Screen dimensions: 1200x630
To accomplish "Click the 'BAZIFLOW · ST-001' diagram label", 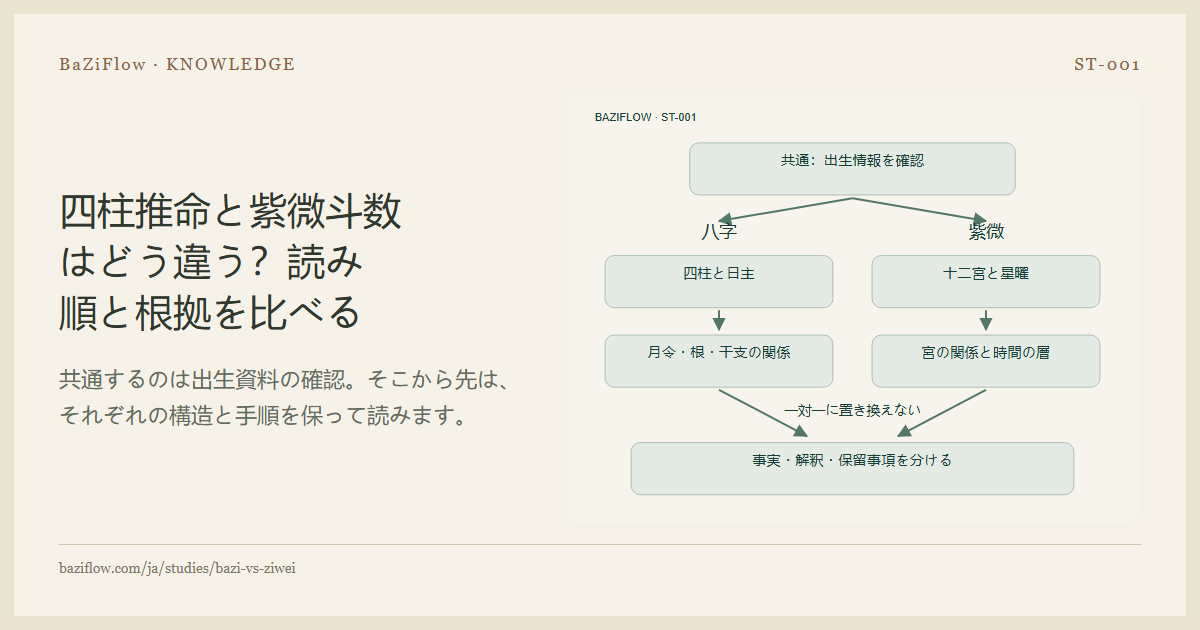I will click(645, 117).
